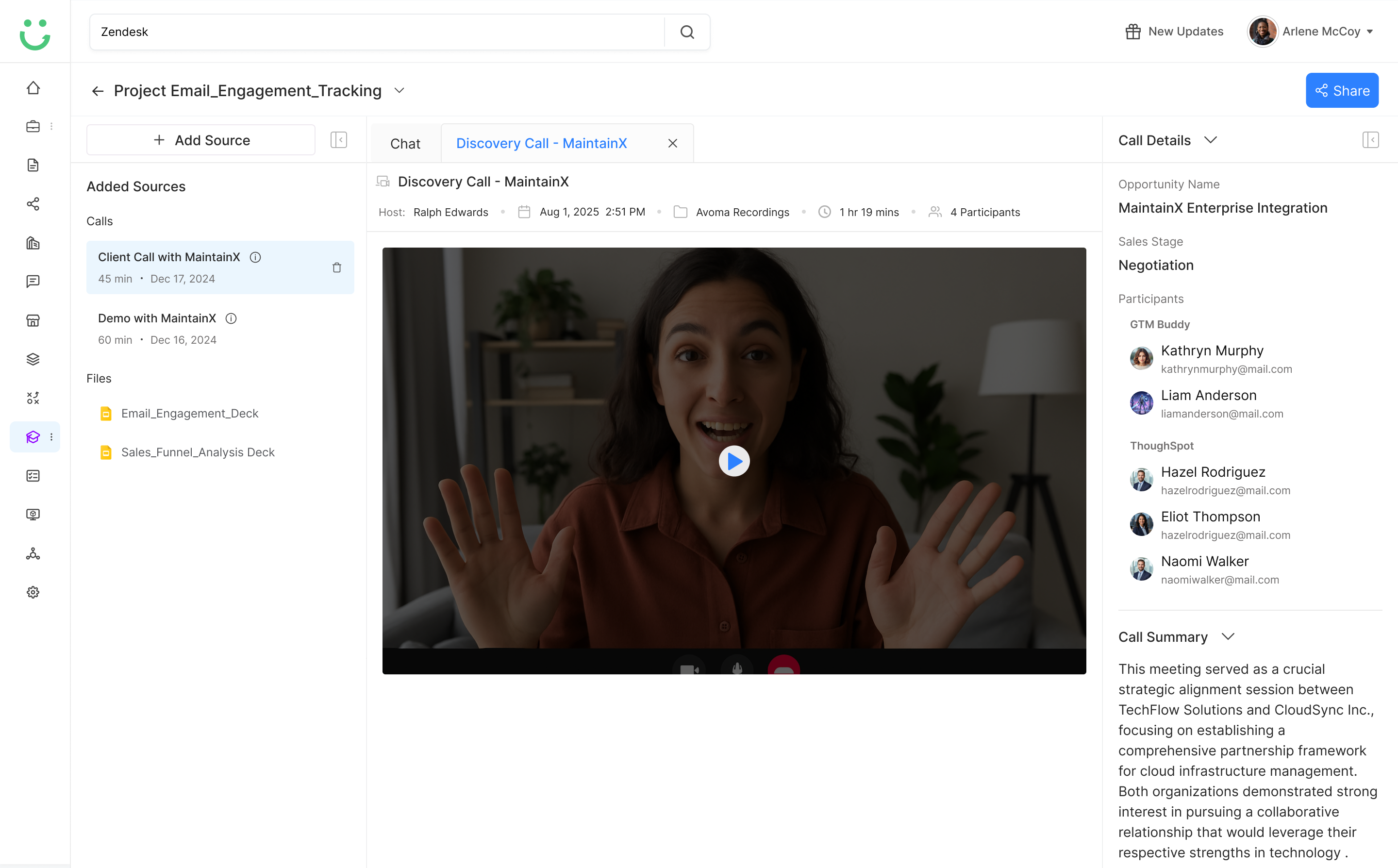Image resolution: width=1398 pixels, height=868 pixels.
Task: Play the Discovery Call video
Action: click(x=734, y=461)
